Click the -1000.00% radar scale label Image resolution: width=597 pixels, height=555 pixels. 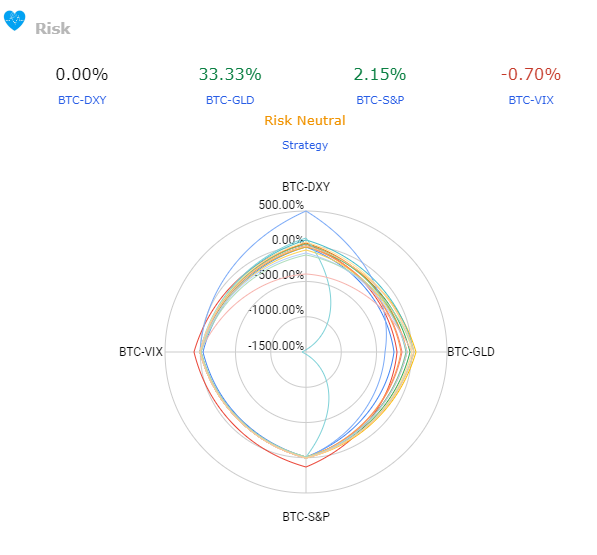(x=276, y=309)
